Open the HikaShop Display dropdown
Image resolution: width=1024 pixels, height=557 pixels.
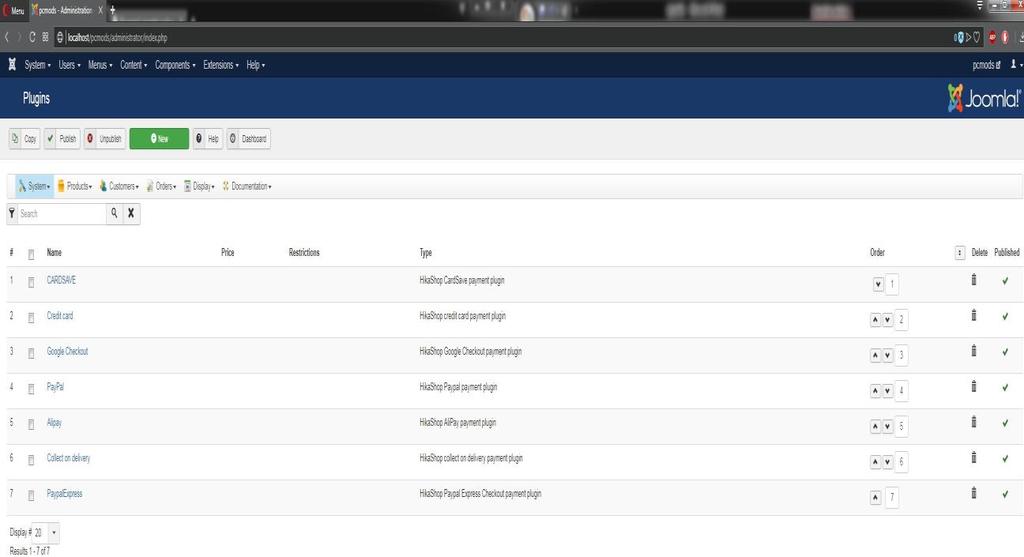pos(199,186)
